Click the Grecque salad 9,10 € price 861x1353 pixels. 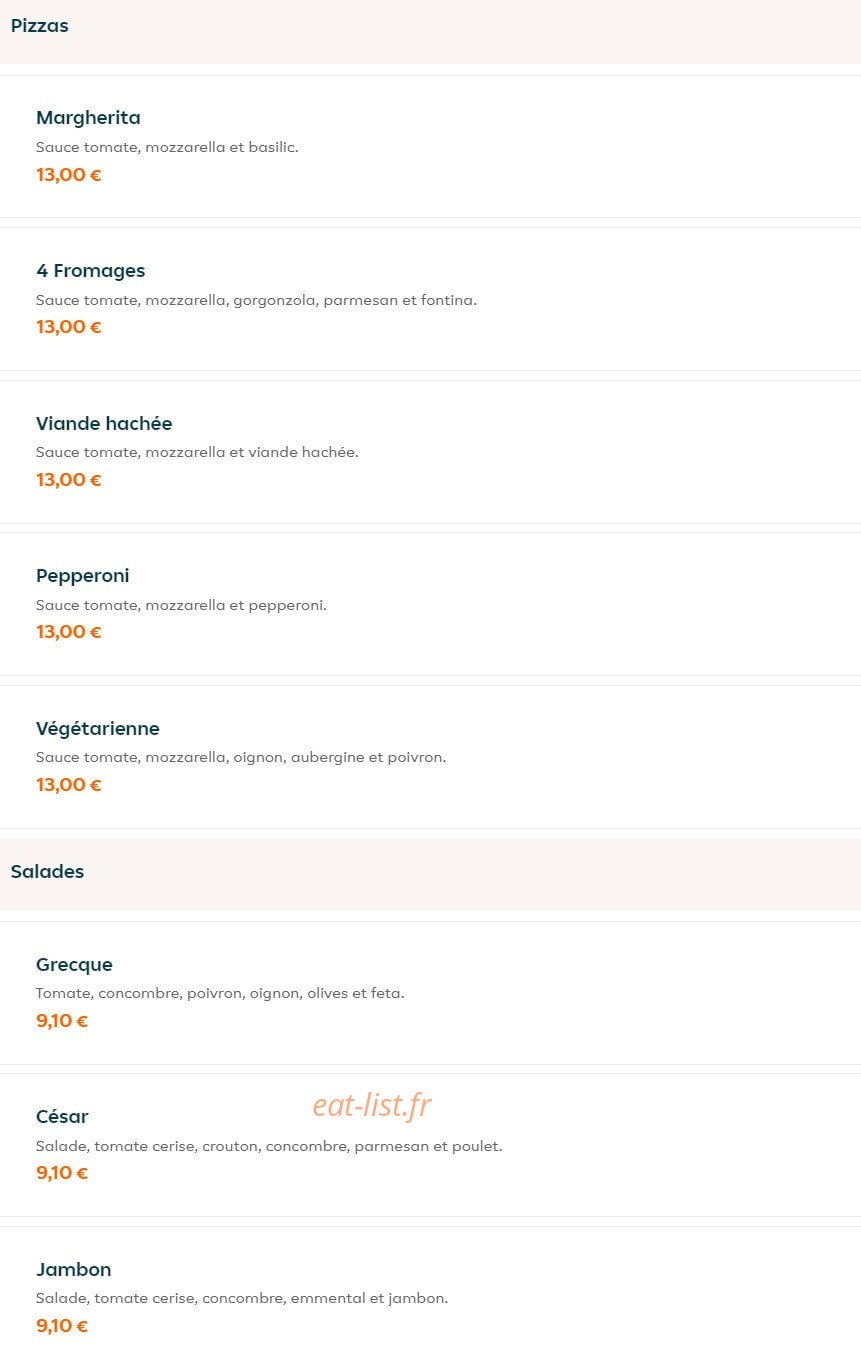pyautogui.click(x=62, y=1021)
